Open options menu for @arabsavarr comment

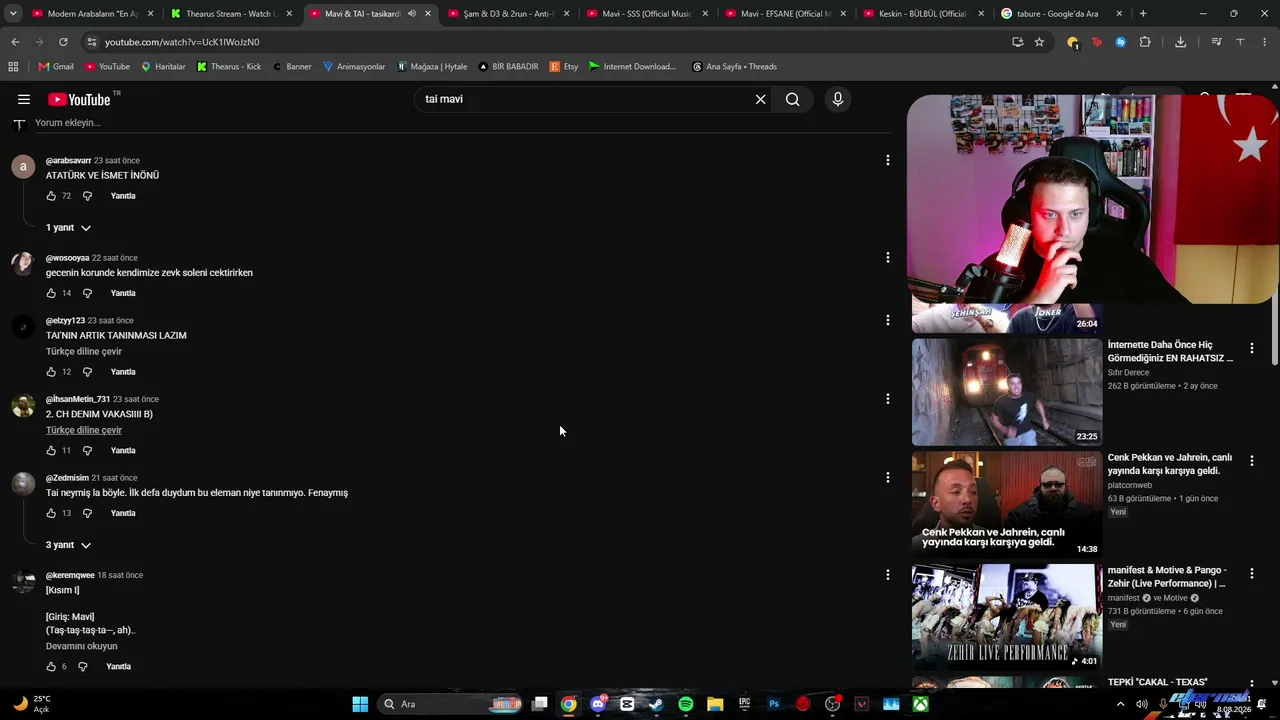tap(887, 160)
